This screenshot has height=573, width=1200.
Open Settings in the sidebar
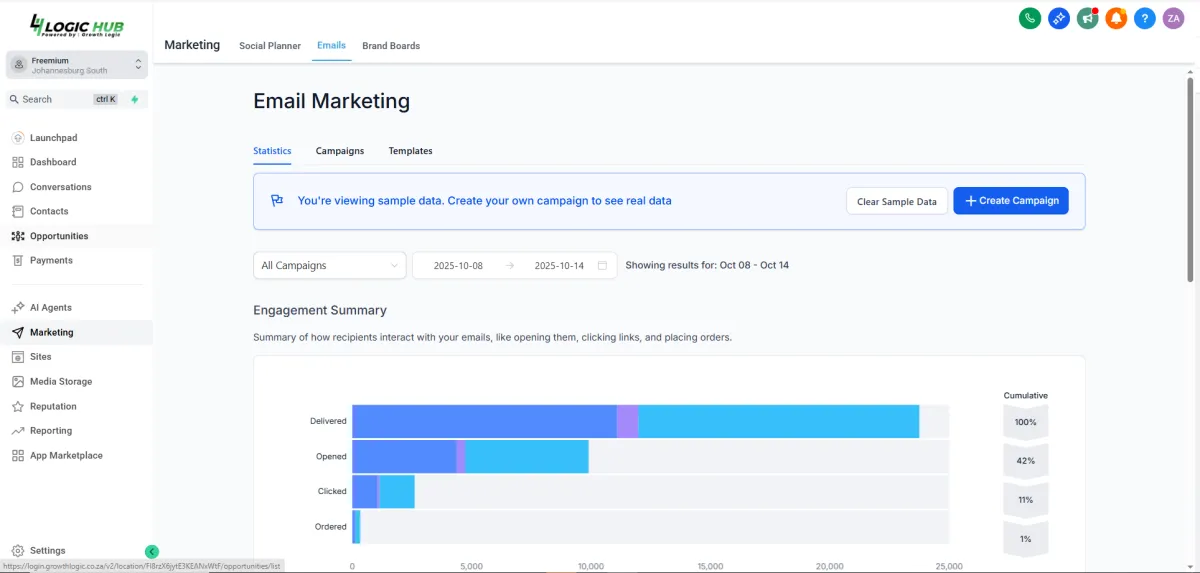47,551
